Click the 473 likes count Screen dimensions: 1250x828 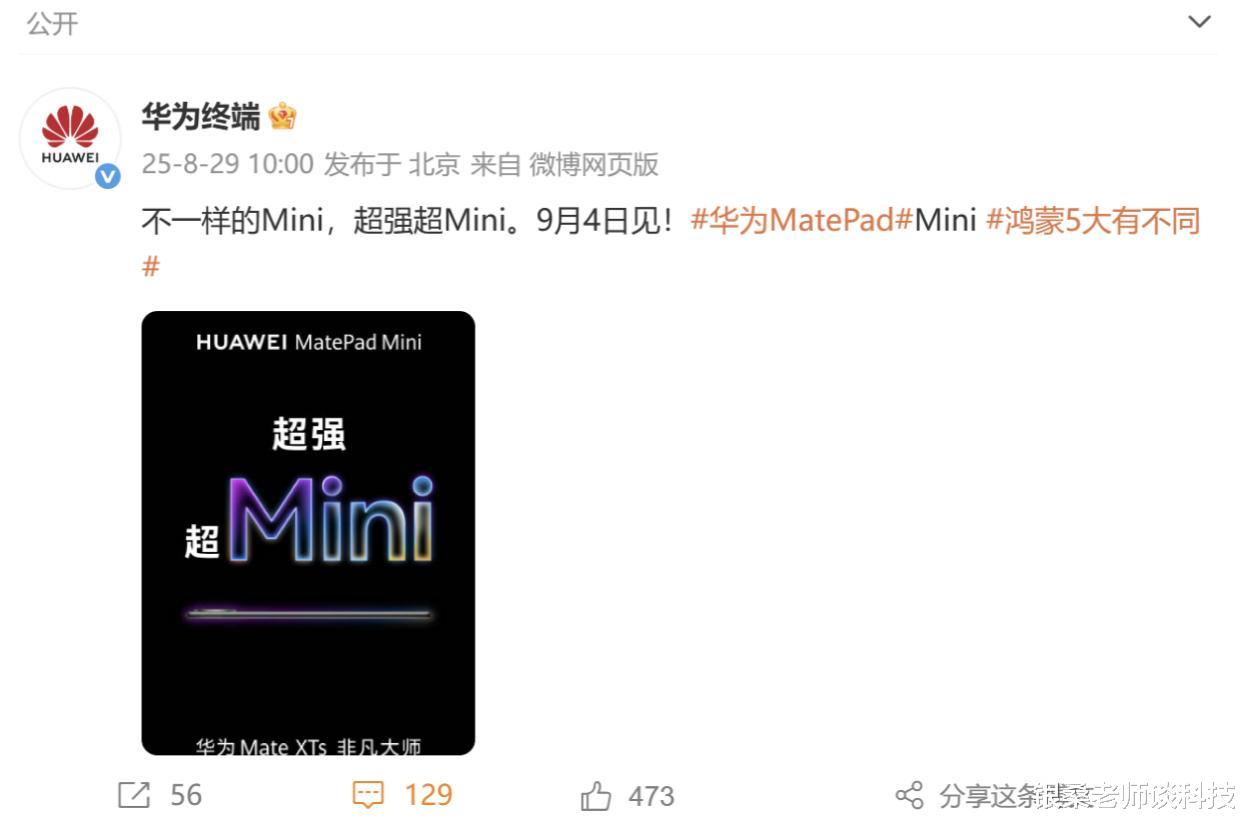tap(651, 796)
